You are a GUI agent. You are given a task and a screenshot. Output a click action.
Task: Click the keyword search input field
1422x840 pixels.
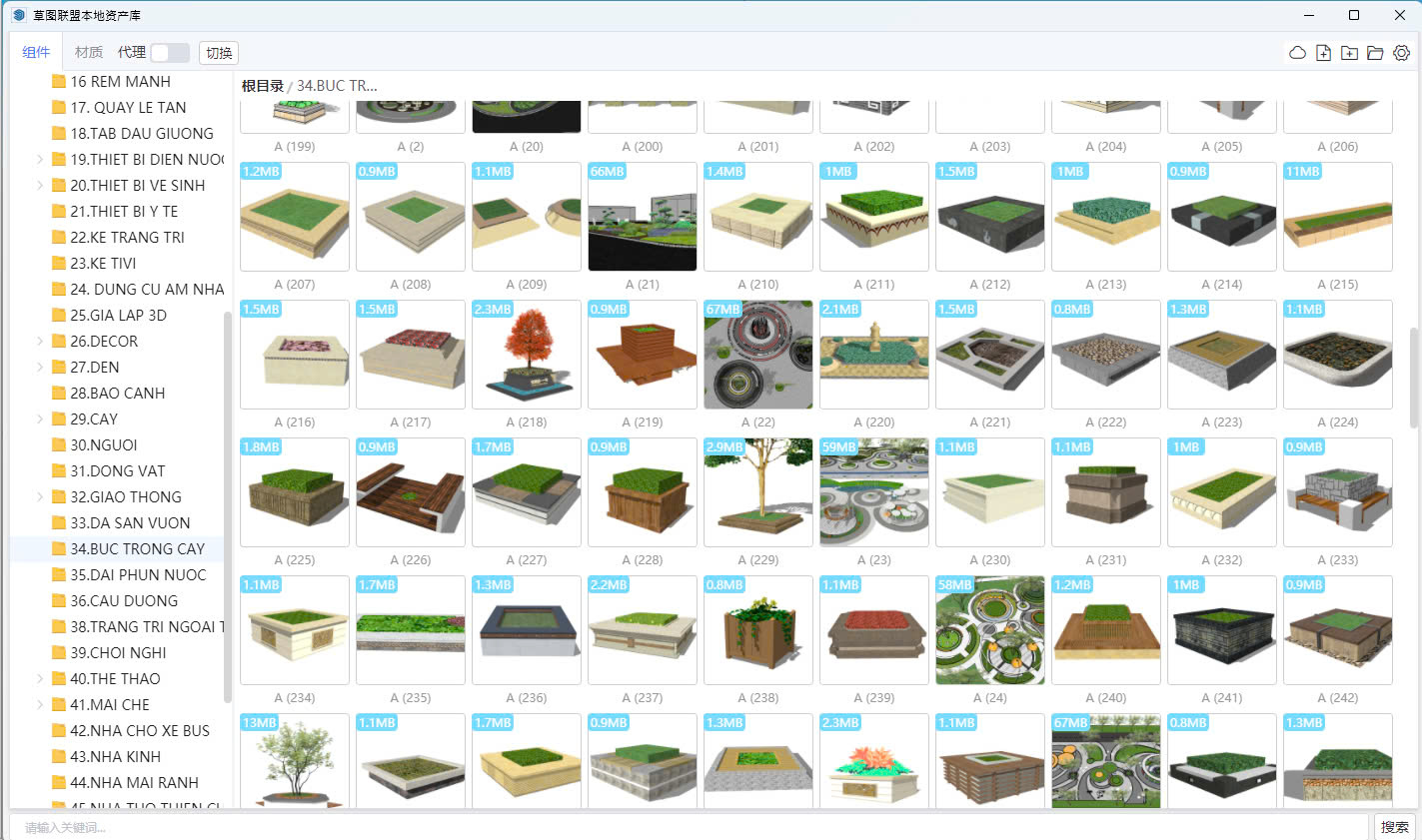click(690, 827)
